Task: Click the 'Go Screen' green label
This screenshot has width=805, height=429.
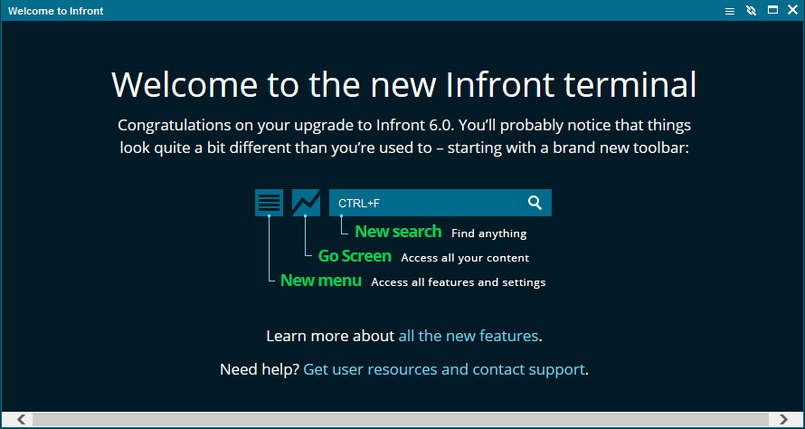Action: (x=355, y=256)
